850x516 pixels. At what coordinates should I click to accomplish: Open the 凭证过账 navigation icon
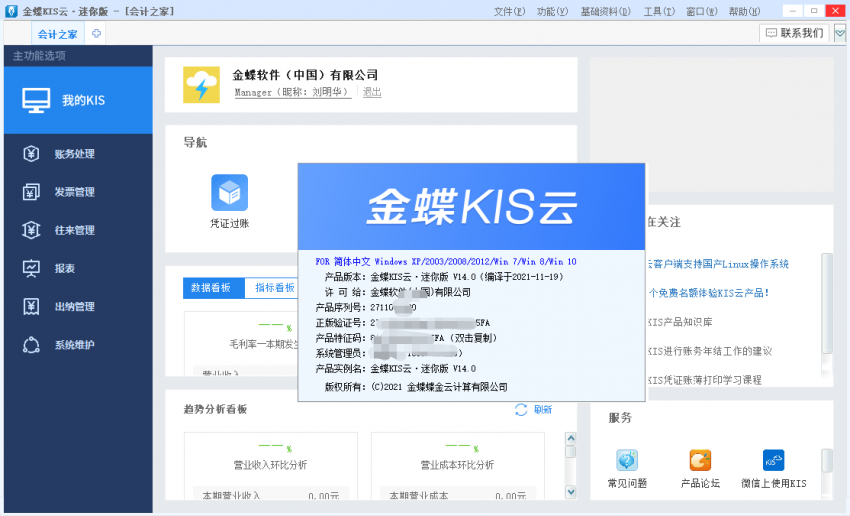tap(229, 192)
